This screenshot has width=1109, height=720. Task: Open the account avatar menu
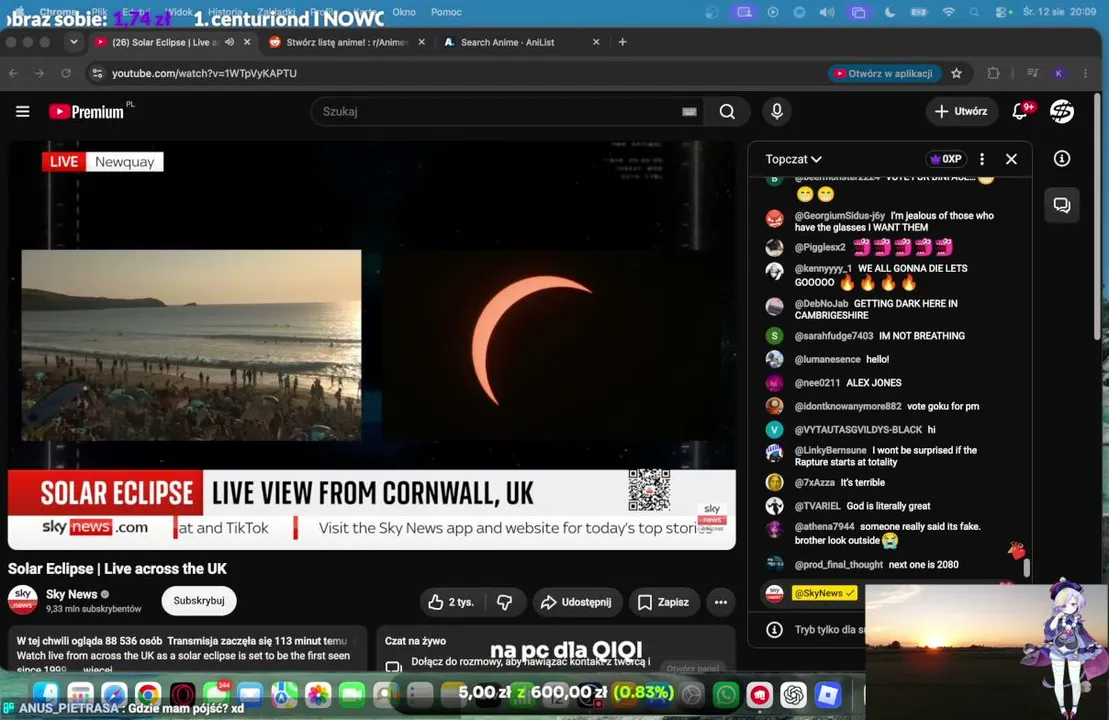click(x=1061, y=111)
